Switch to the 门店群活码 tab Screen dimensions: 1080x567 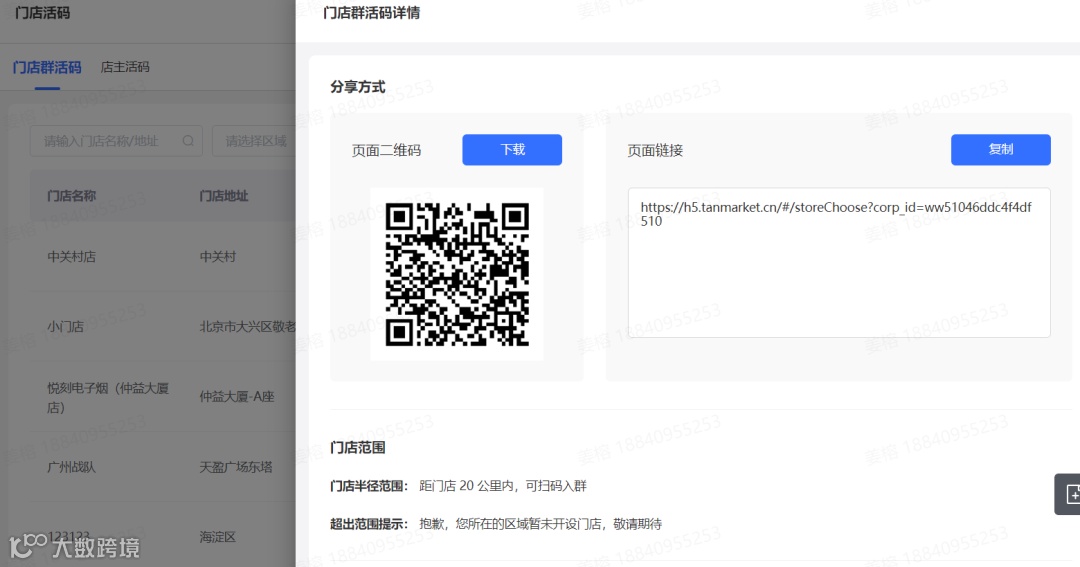[x=47, y=67]
